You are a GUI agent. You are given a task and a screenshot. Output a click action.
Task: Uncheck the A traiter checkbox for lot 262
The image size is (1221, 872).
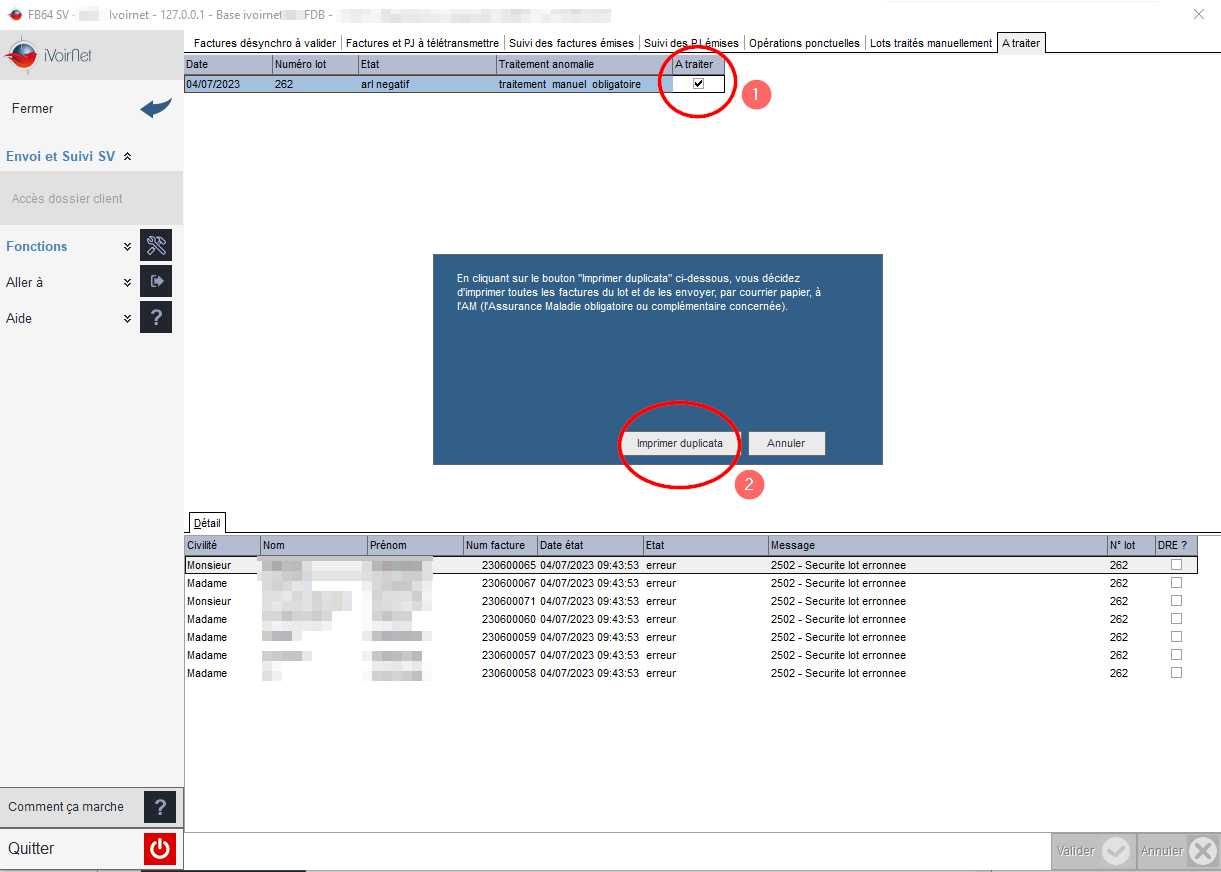(698, 84)
